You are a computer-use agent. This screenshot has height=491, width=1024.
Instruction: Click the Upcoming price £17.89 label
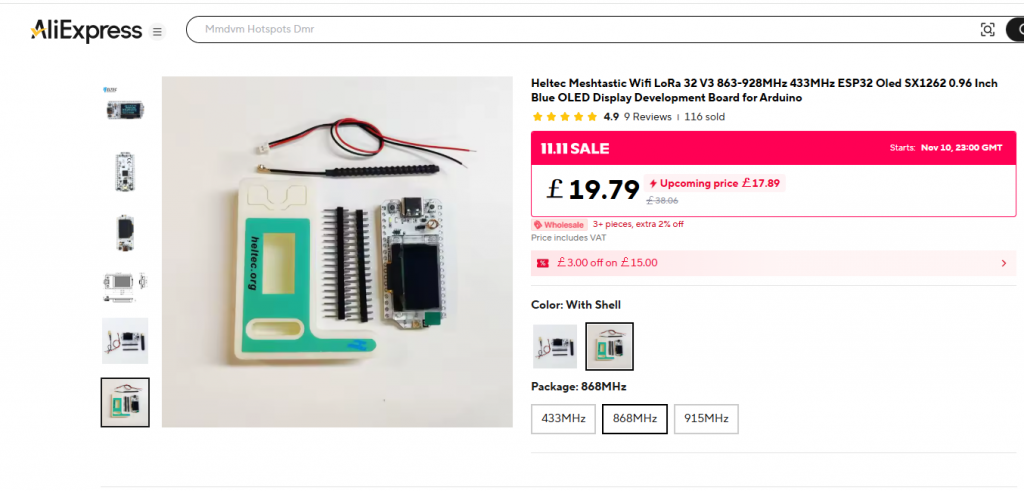tap(716, 183)
